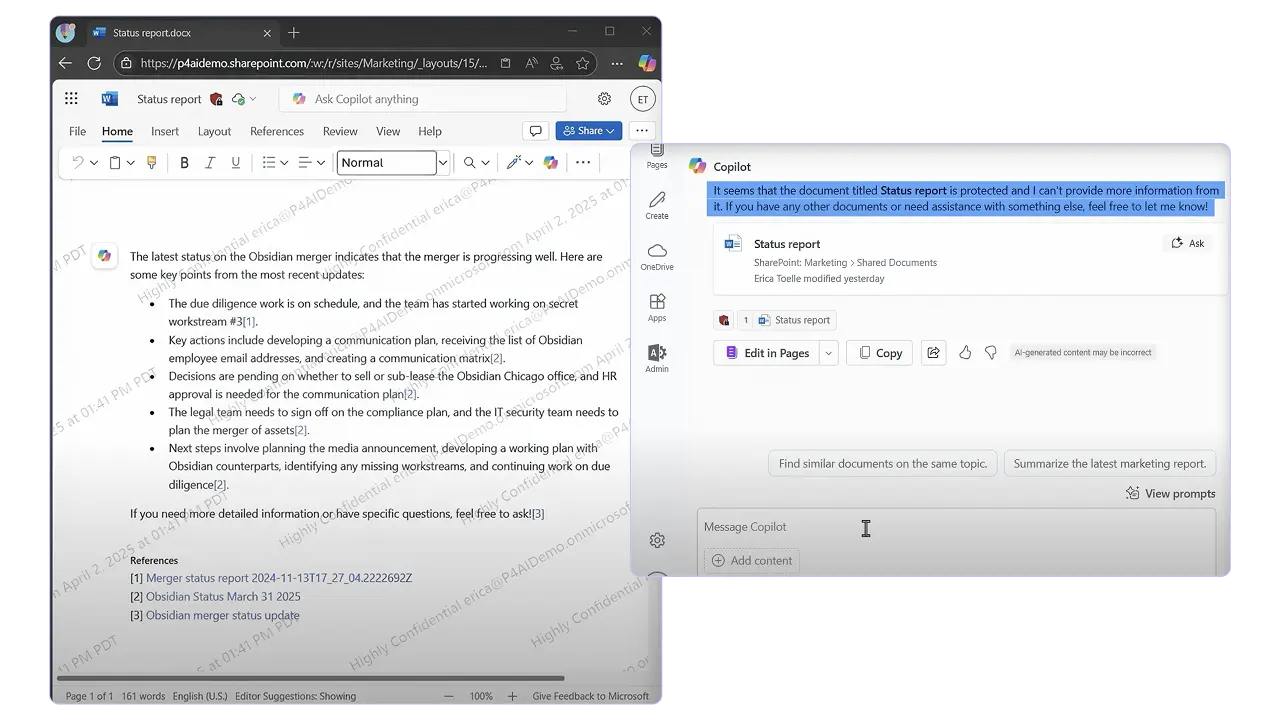
Task: Expand the bullet list styles arrow
Action: point(284,163)
